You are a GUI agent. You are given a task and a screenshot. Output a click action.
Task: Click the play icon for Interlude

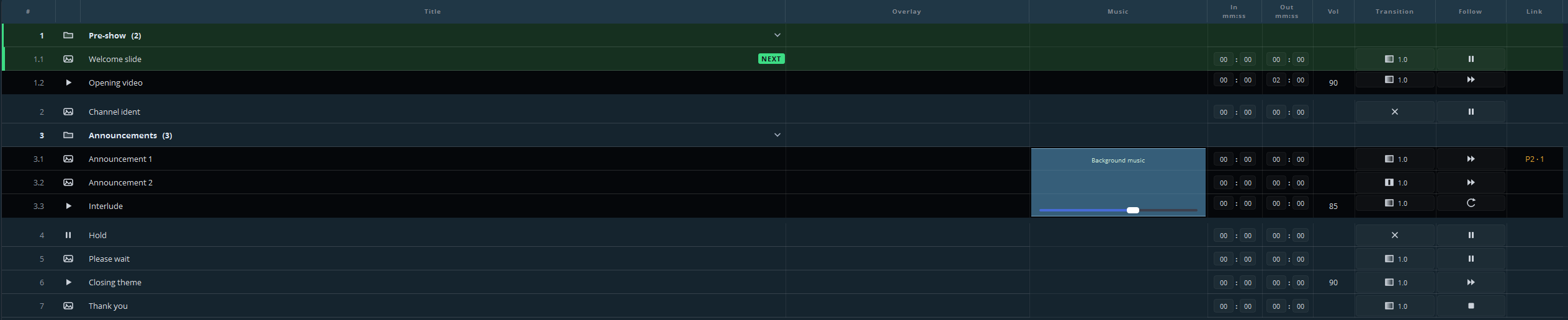pyautogui.click(x=68, y=206)
